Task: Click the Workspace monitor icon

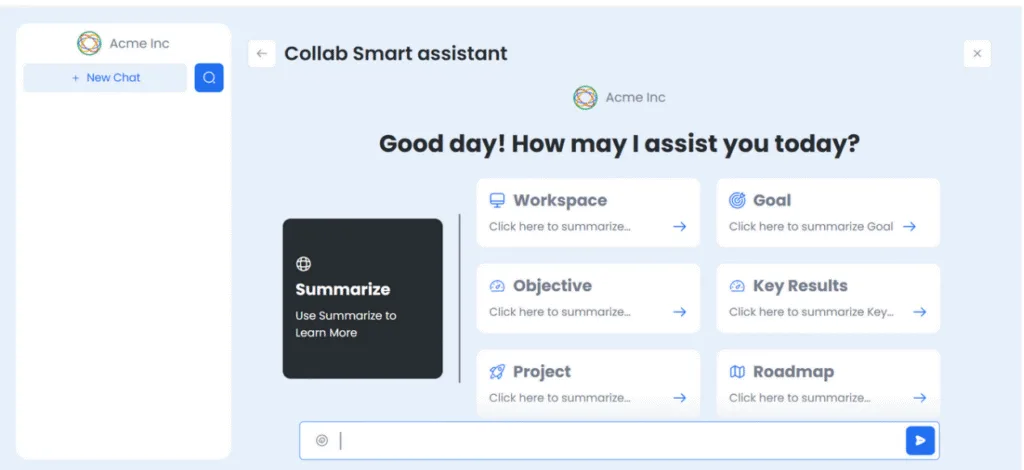Action: point(497,200)
